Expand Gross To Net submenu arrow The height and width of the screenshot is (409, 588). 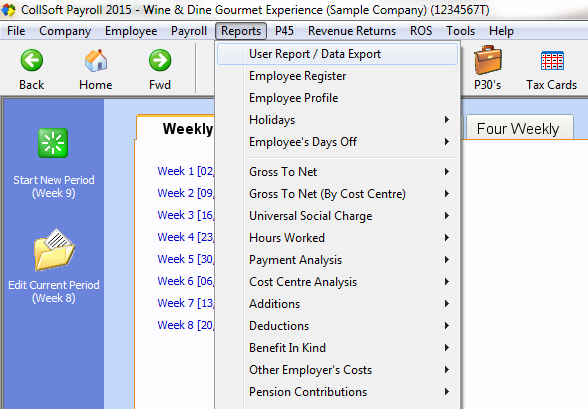coord(447,172)
